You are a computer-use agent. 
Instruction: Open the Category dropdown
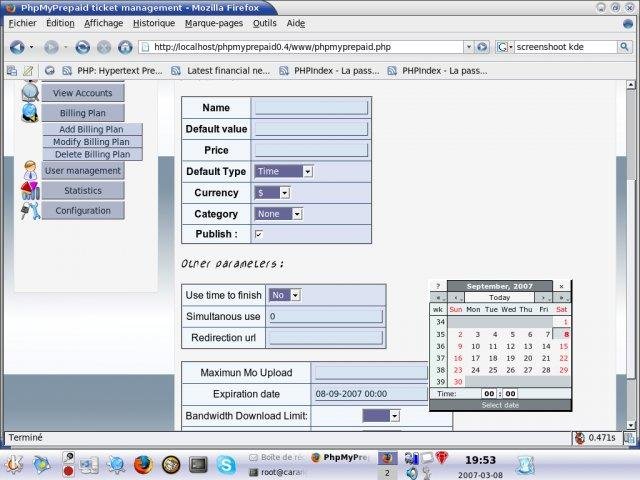tap(278, 214)
